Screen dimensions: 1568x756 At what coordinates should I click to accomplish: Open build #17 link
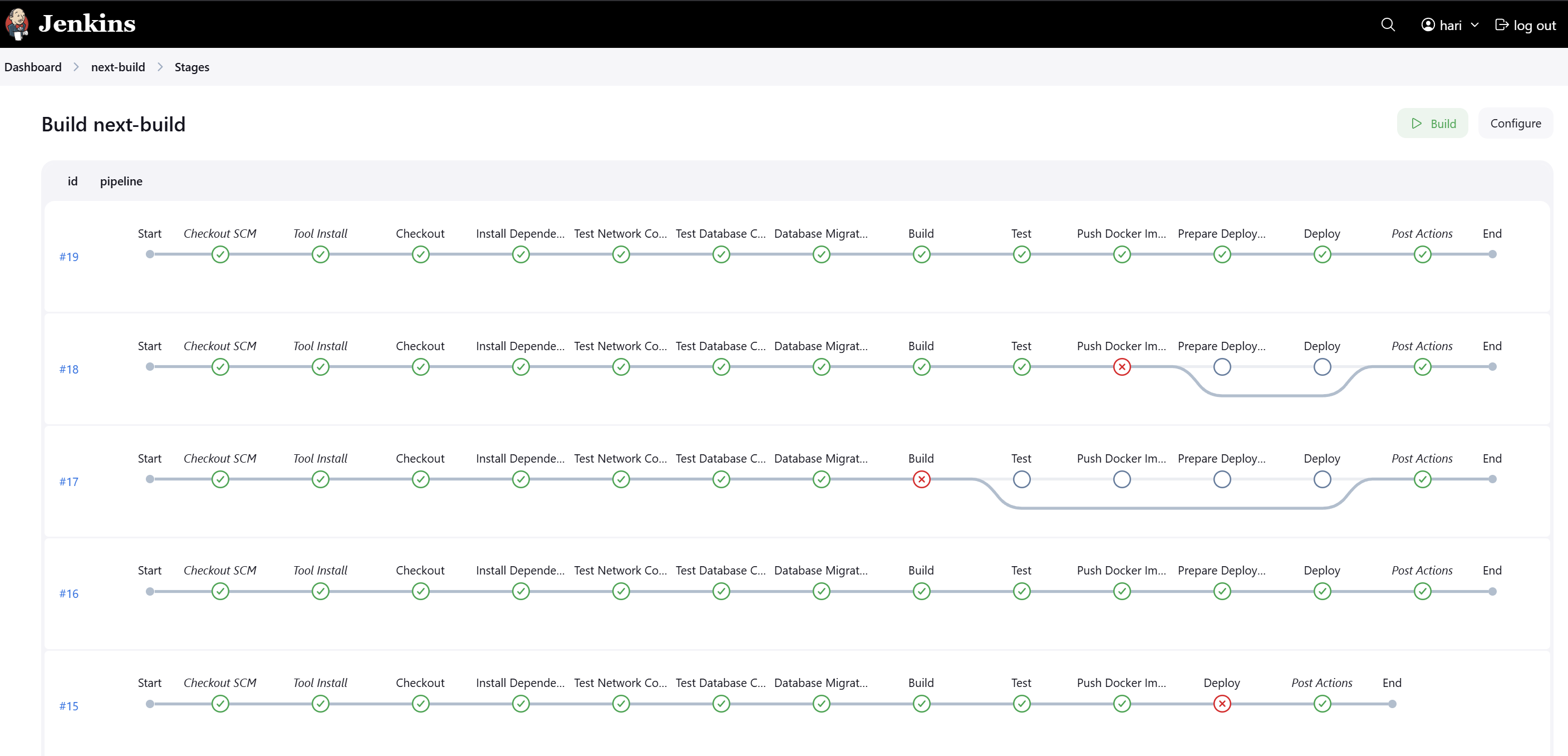pyautogui.click(x=69, y=482)
